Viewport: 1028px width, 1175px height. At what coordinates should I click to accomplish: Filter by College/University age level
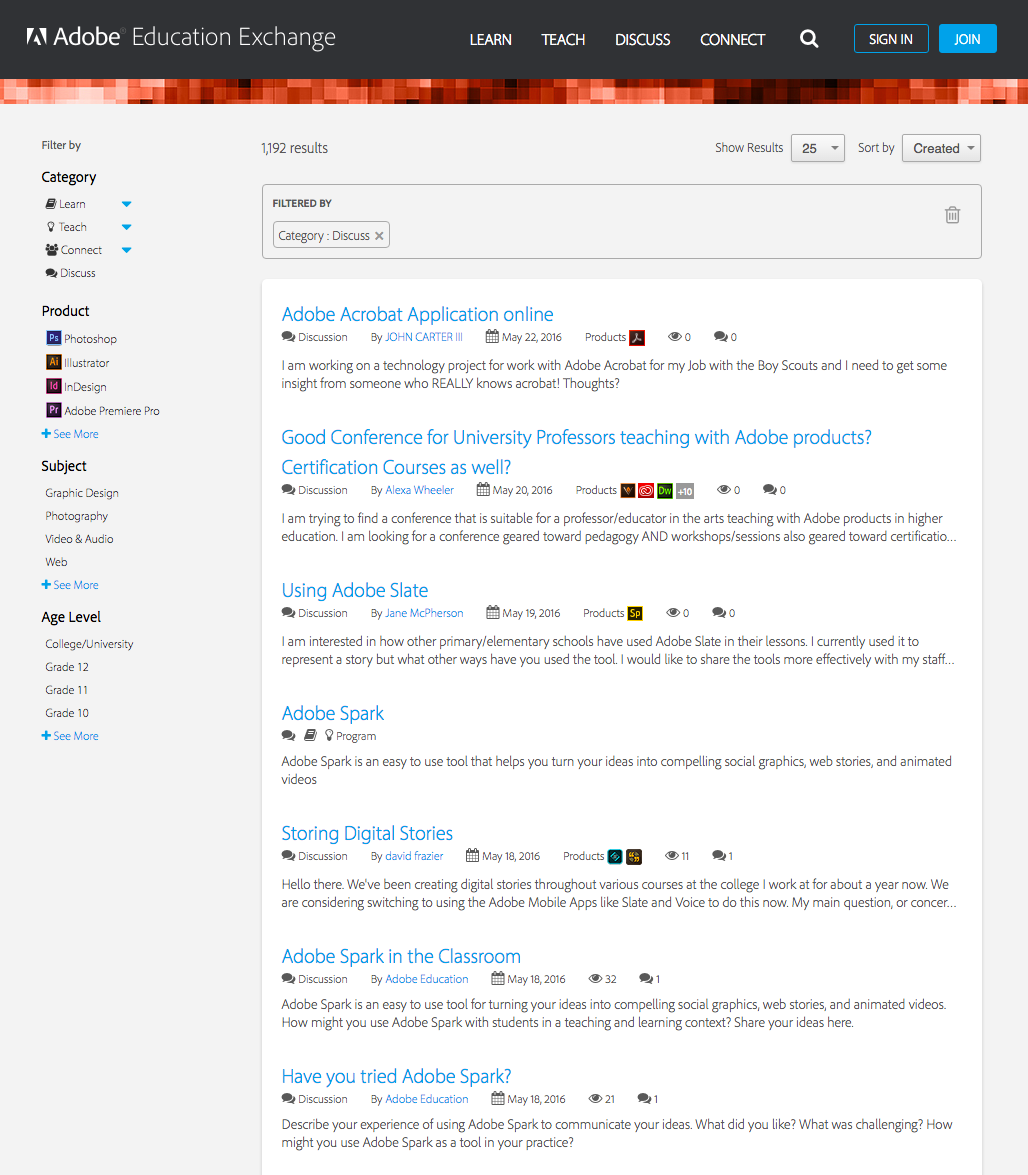point(89,644)
